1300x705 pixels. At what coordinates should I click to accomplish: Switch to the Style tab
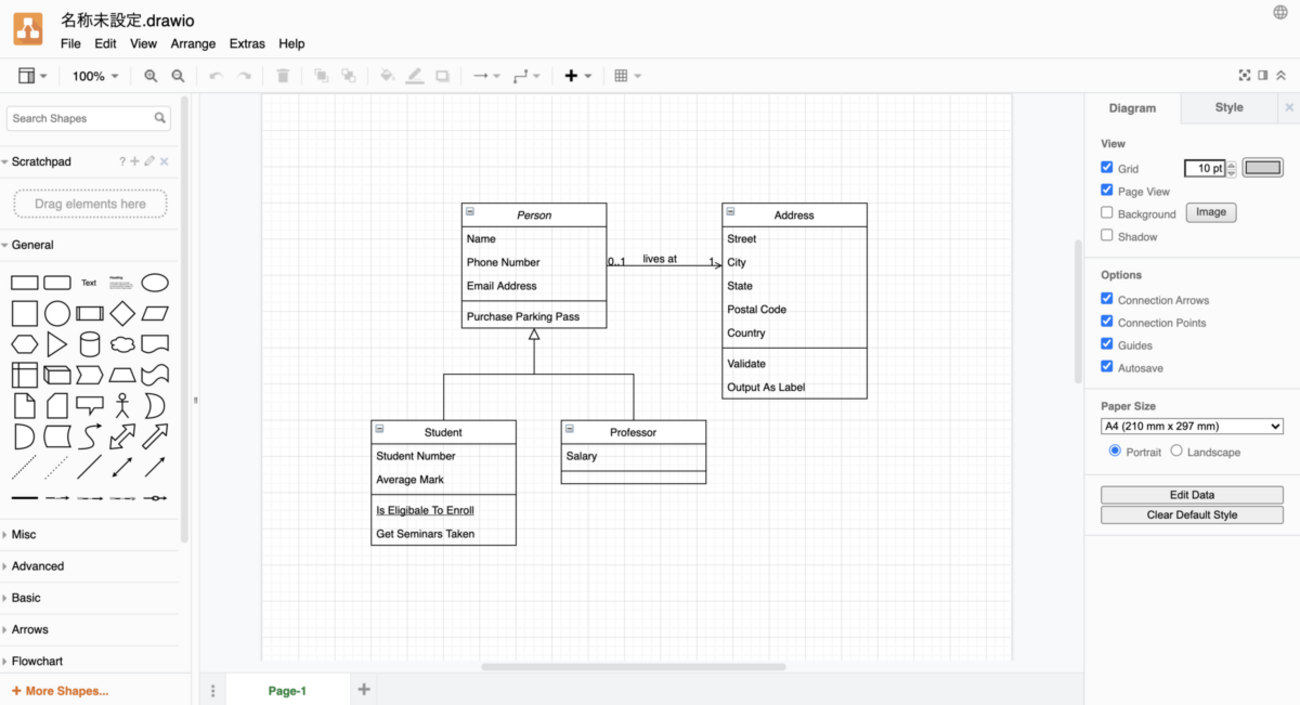point(1228,108)
